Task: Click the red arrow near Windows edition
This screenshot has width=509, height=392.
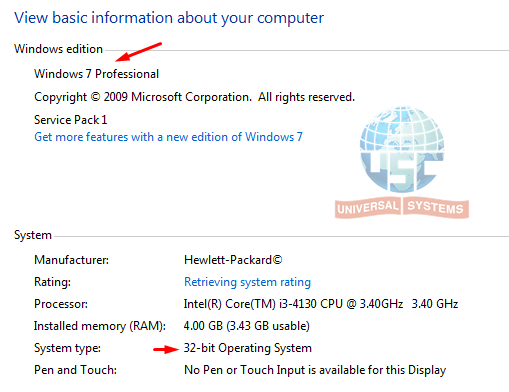Action: tap(138, 52)
